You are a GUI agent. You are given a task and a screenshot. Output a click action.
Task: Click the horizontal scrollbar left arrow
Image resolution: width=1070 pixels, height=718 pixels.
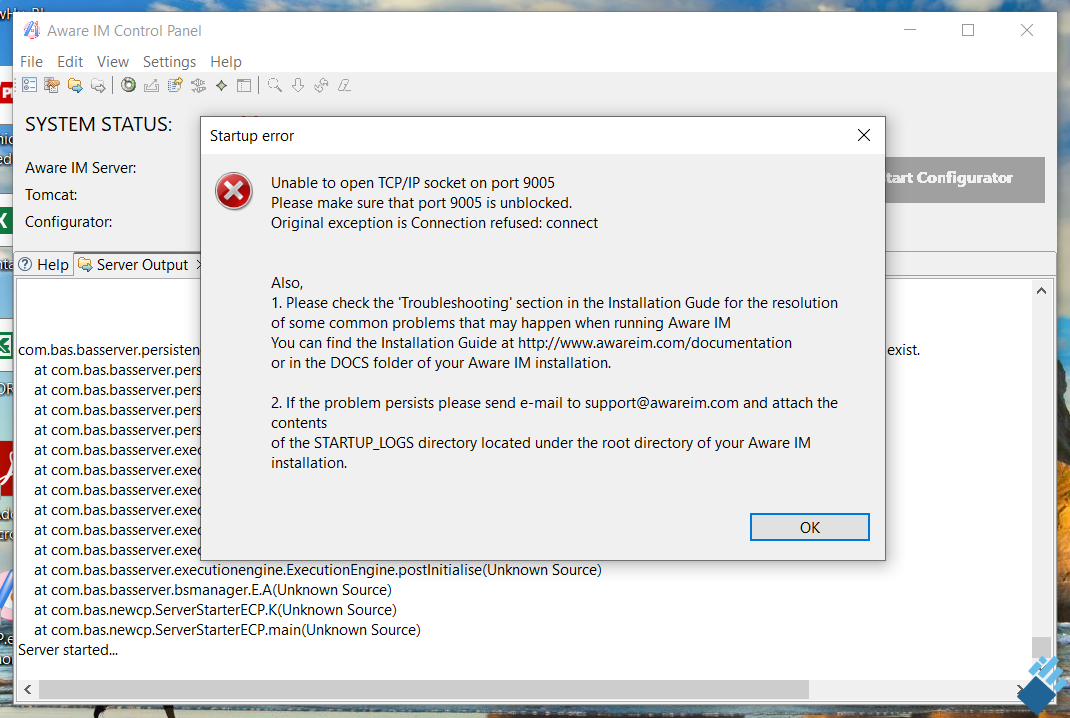point(27,689)
